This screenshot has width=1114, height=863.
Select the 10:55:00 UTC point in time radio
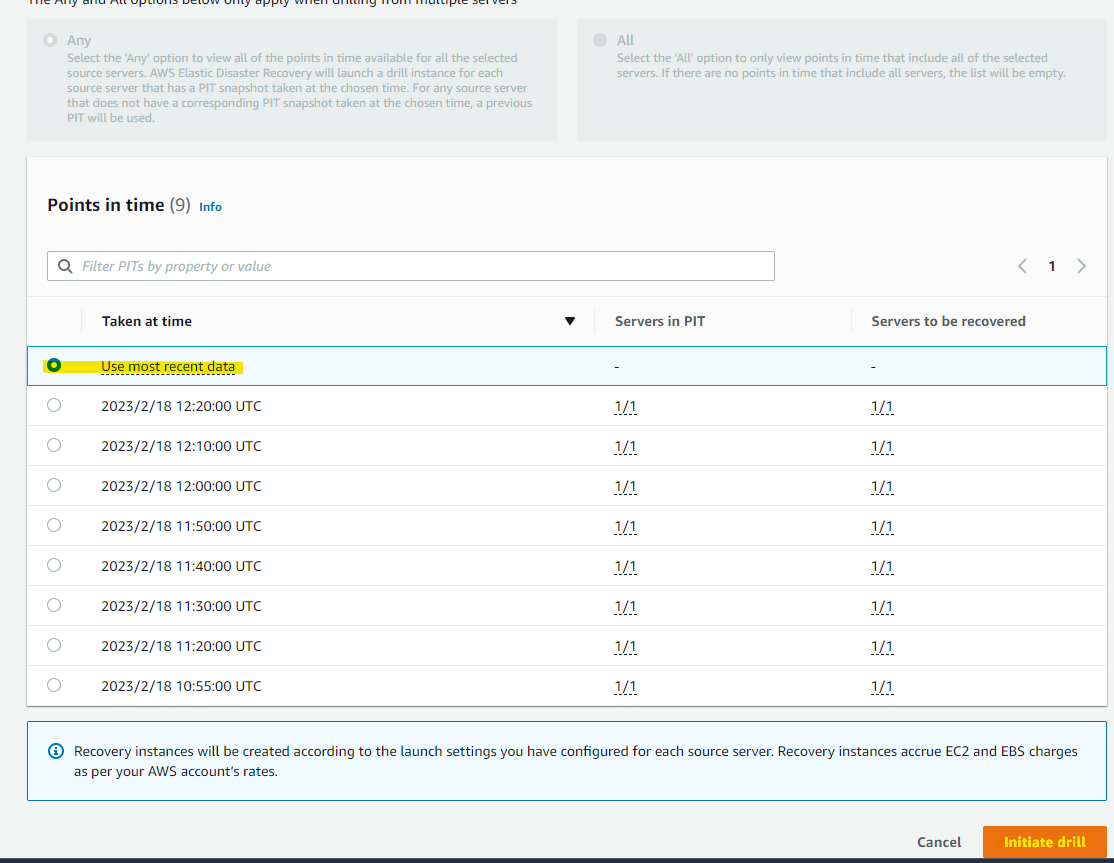54,685
